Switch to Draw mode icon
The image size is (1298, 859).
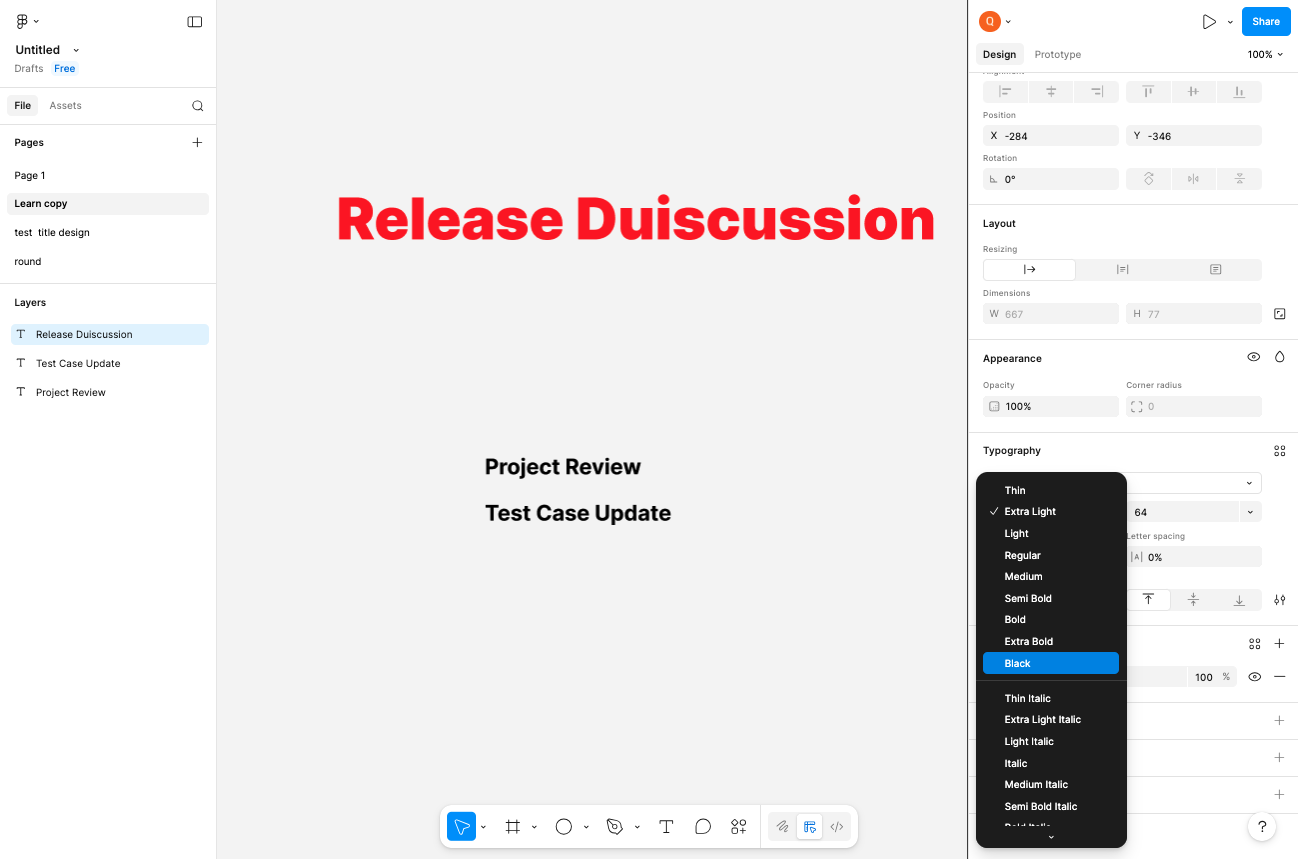point(782,827)
